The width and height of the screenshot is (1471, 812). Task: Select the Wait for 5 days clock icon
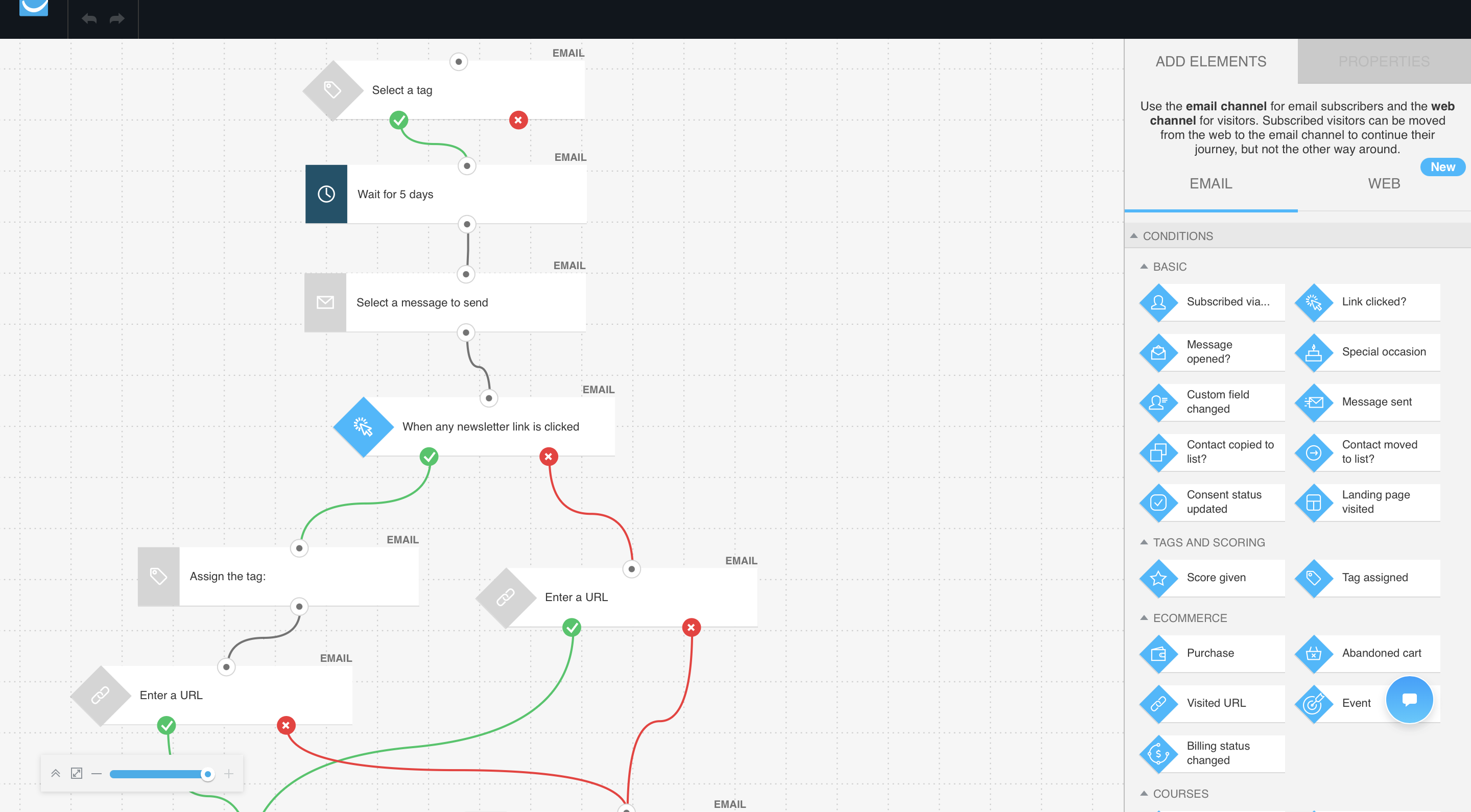[x=326, y=194]
